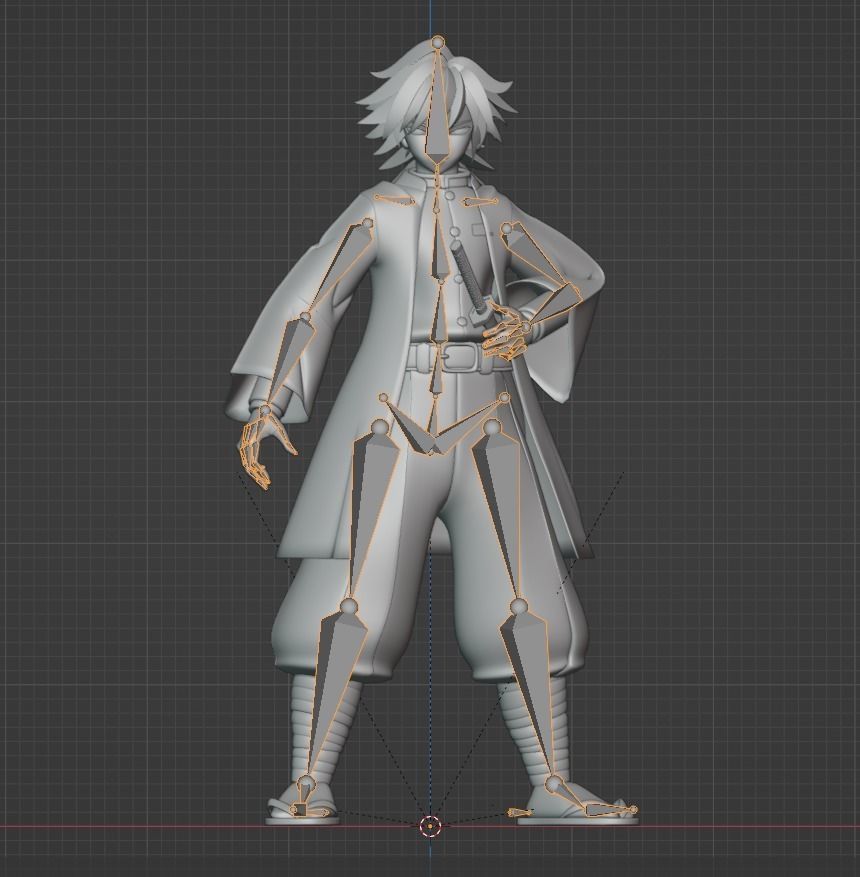Select the screen-right toe bone at sandal tip
Image resolution: width=860 pixels, height=877 pixels.
[x=609, y=809]
